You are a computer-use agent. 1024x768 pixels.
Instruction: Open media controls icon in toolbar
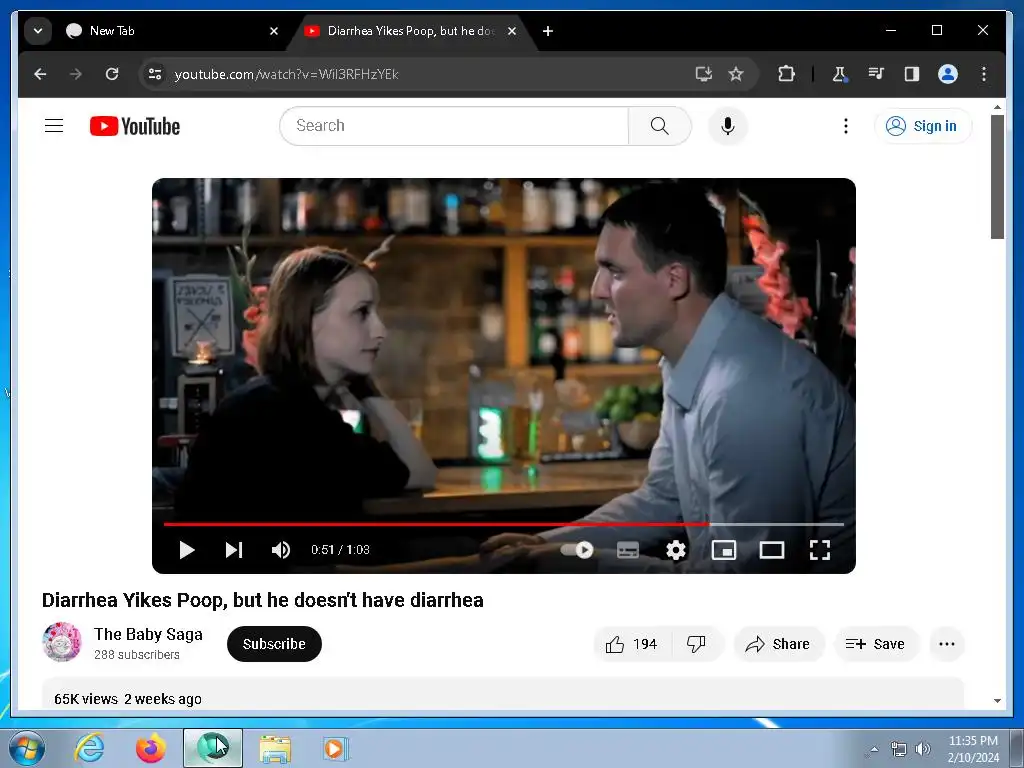coord(876,74)
